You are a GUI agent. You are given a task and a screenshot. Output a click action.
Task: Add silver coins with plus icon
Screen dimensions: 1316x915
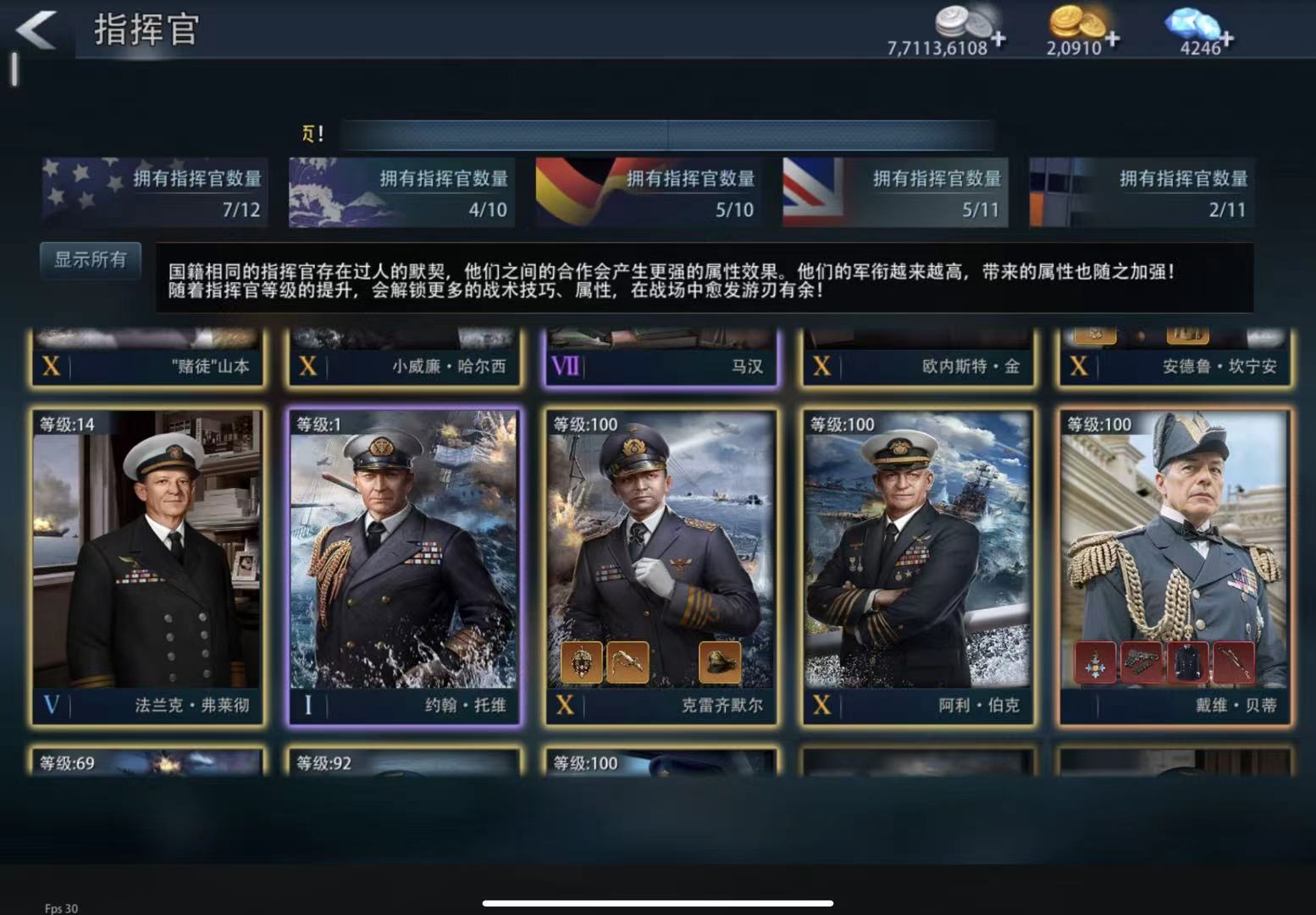[x=999, y=39]
